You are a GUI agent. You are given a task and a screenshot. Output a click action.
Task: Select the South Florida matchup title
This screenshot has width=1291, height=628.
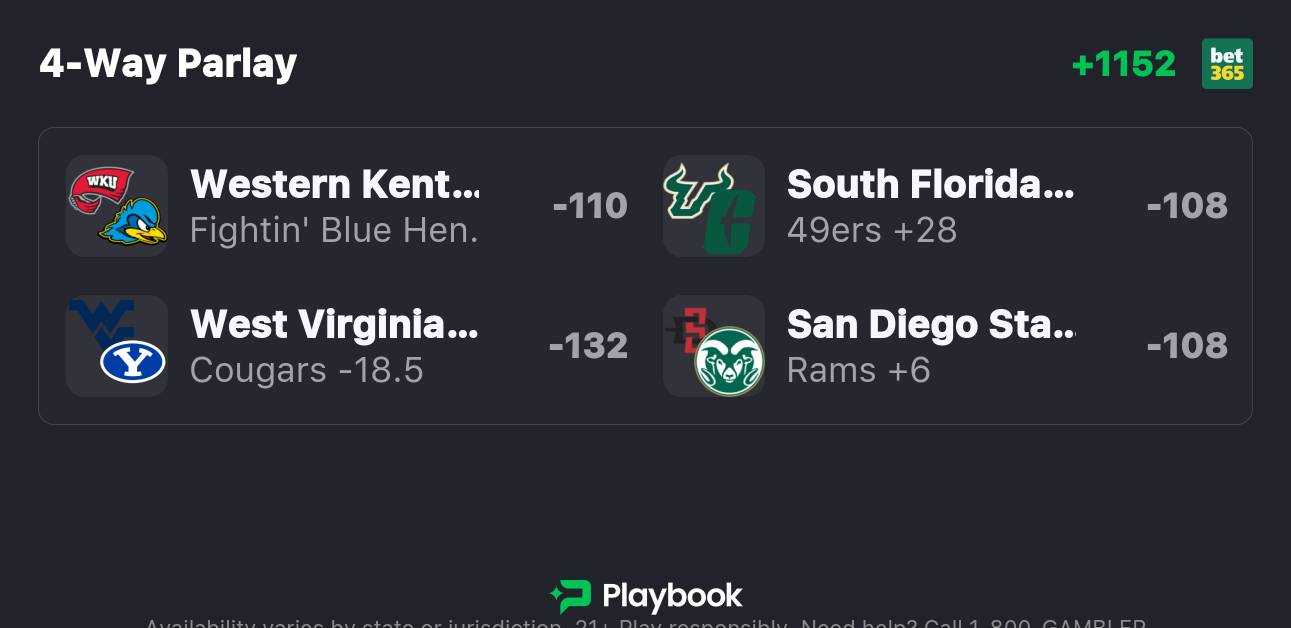[930, 184]
